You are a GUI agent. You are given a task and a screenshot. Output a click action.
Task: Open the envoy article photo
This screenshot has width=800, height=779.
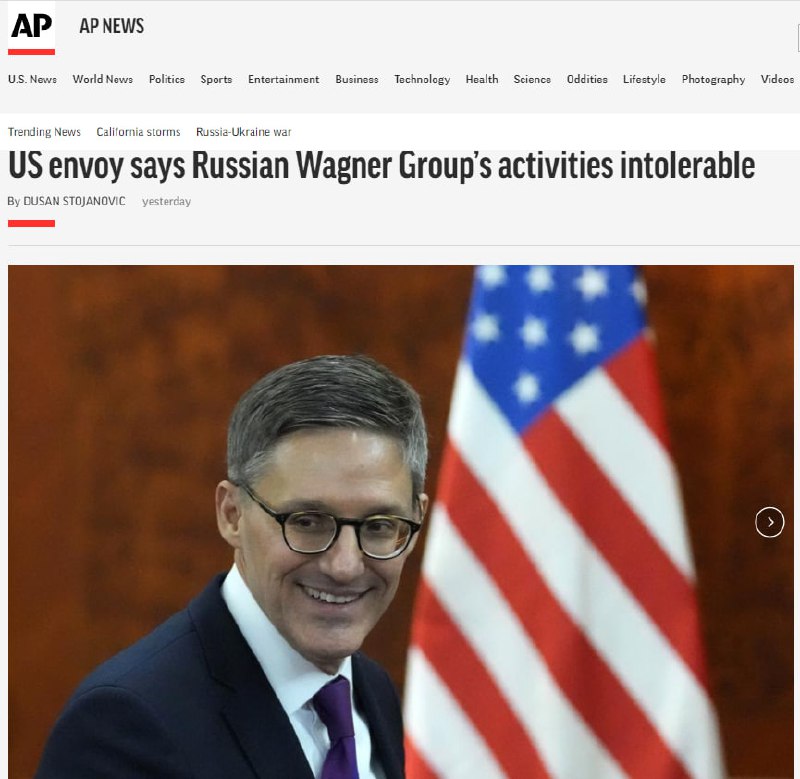(x=401, y=521)
